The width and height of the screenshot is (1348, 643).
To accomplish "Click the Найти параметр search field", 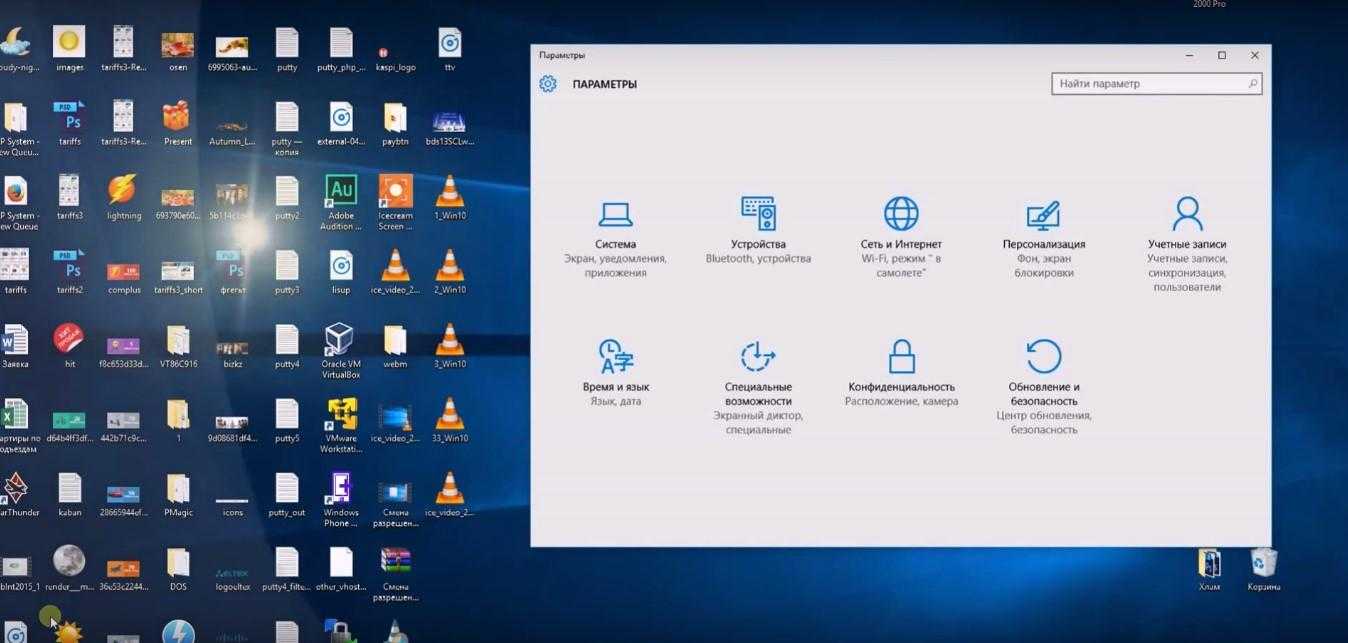I will pyautogui.click(x=1148, y=84).
